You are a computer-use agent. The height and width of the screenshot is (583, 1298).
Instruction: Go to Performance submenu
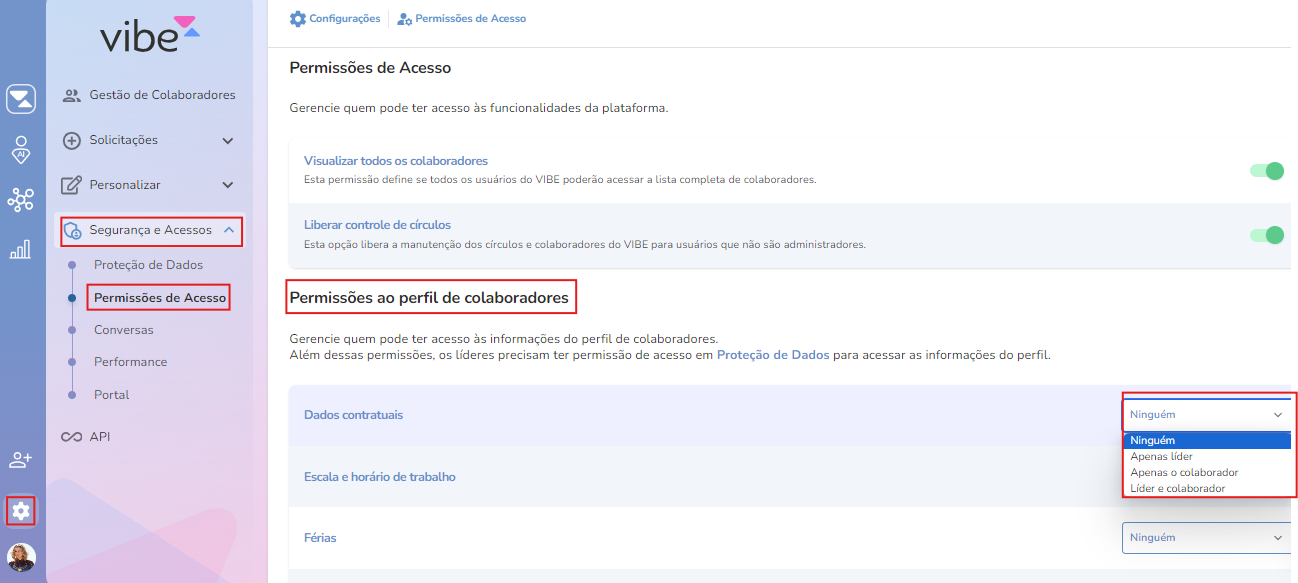[x=130, y=362]
